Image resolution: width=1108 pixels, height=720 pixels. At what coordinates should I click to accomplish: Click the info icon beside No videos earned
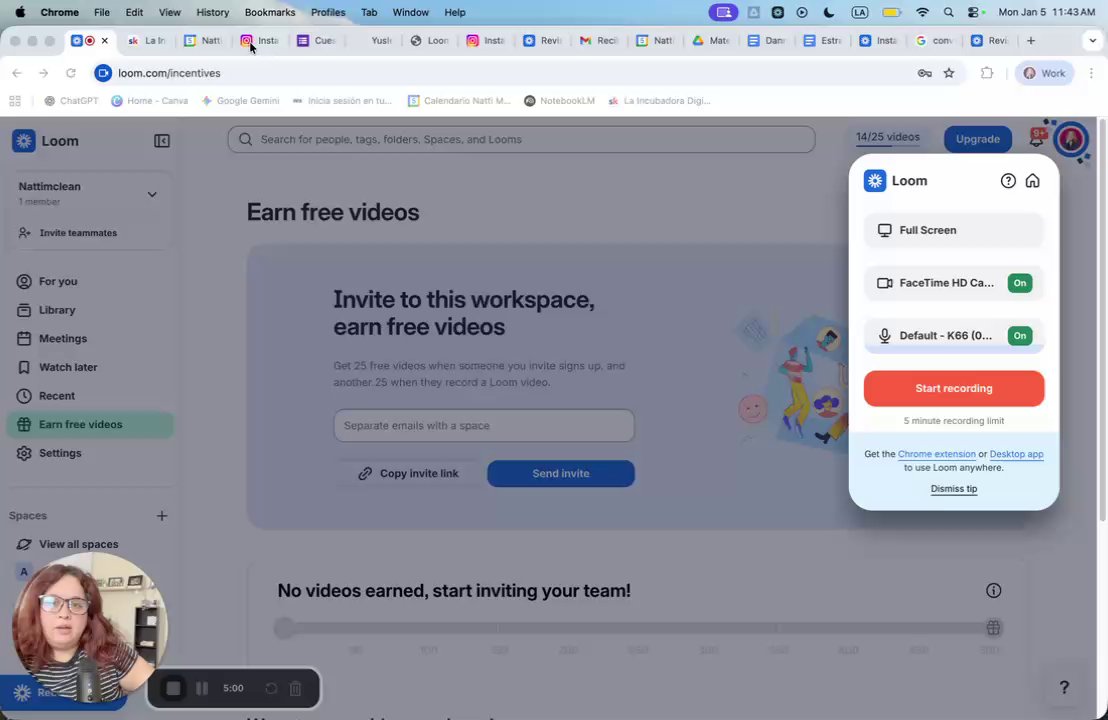994,591
